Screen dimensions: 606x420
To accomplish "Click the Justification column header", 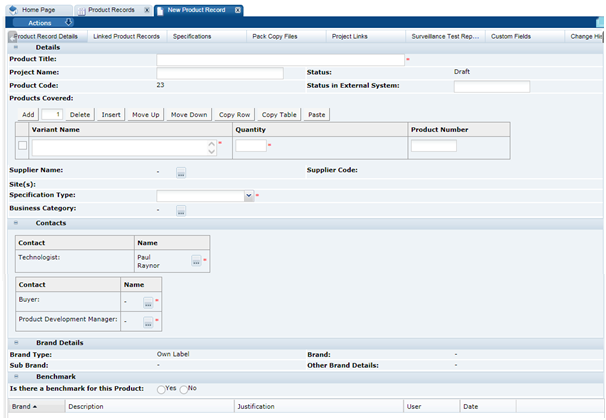I will [x=319, y=406].
